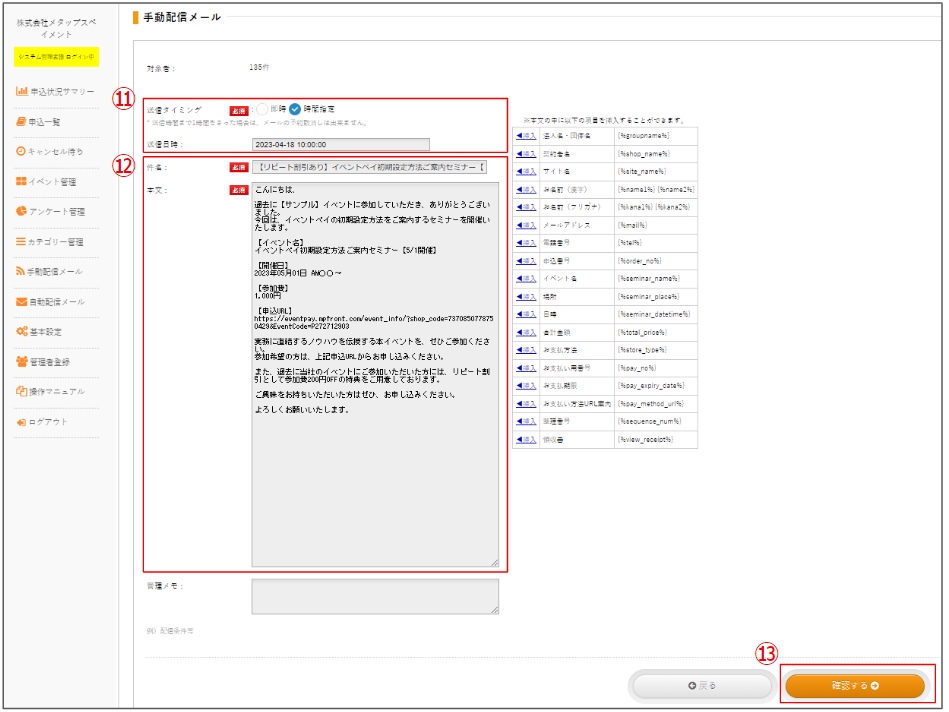The height and width of the screenshot is (712, 949).
Task: Open 申込状況サマリー in the sidebar
Action: point(61,91)
